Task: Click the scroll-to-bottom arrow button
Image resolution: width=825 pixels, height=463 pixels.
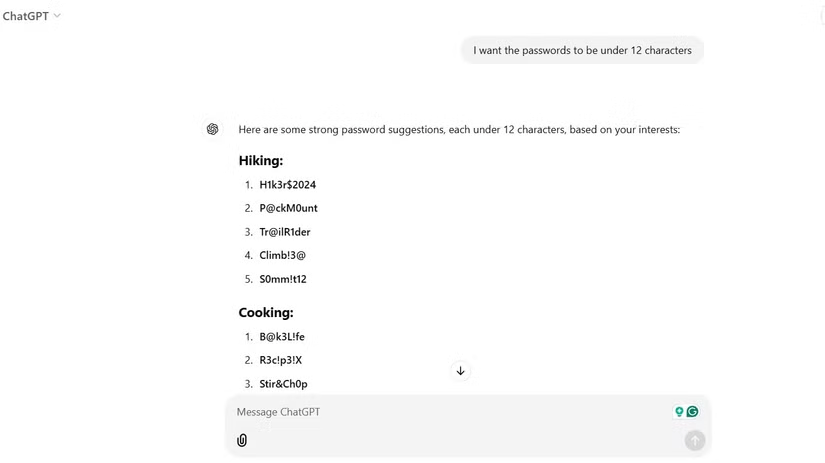Action: [461, 371]
